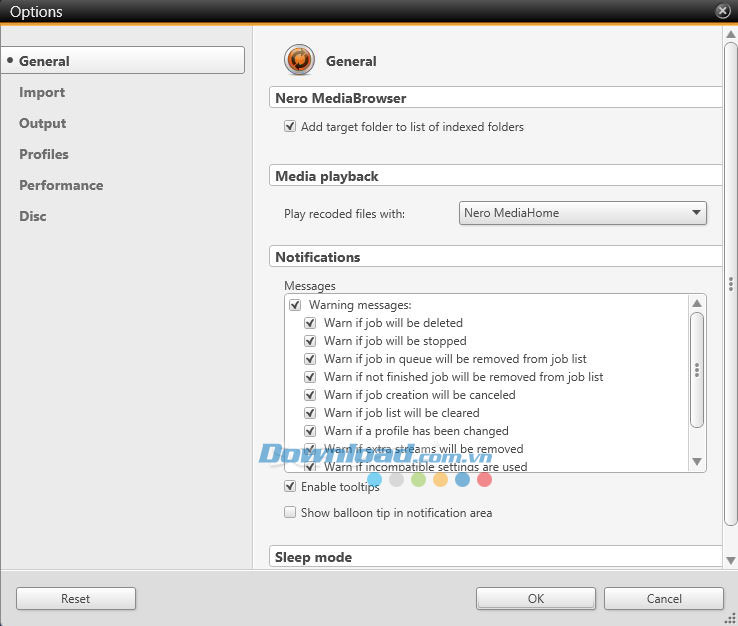Image resolution: width=738 pixels, height=626 pixels.
Task: Click the Sleep mode section header
Action: coord(496,557)
